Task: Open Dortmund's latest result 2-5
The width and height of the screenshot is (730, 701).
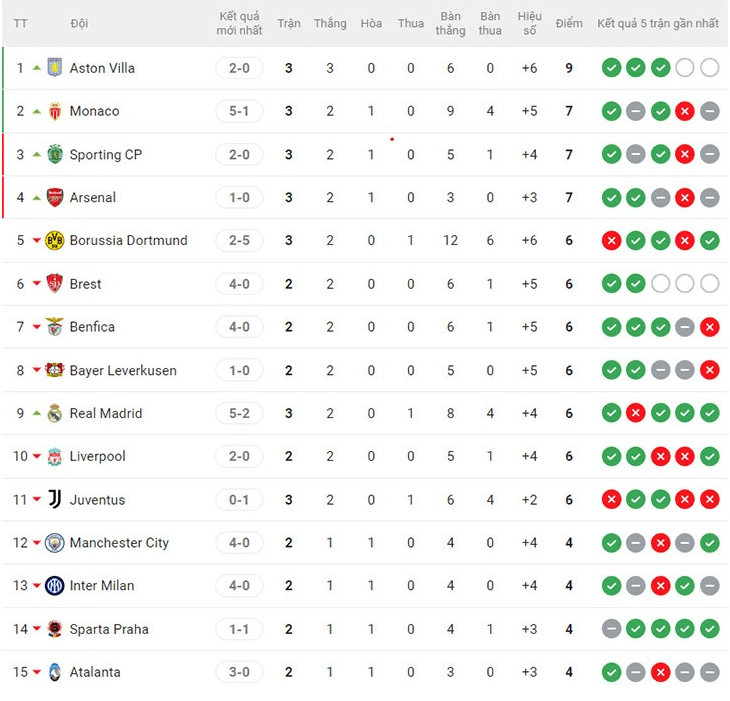Action: tap(239, 241)
